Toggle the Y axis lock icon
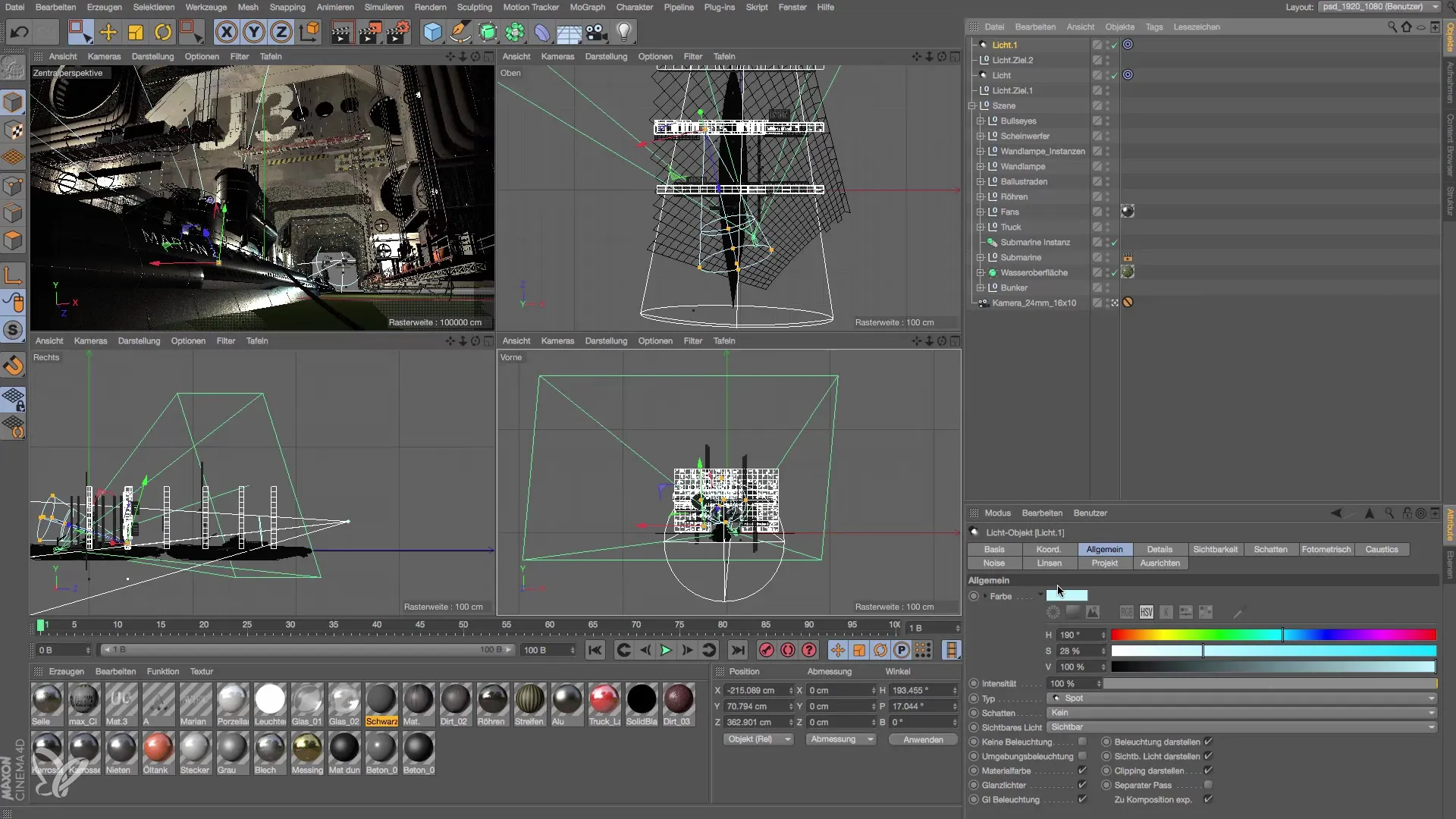 click(254, 32)
